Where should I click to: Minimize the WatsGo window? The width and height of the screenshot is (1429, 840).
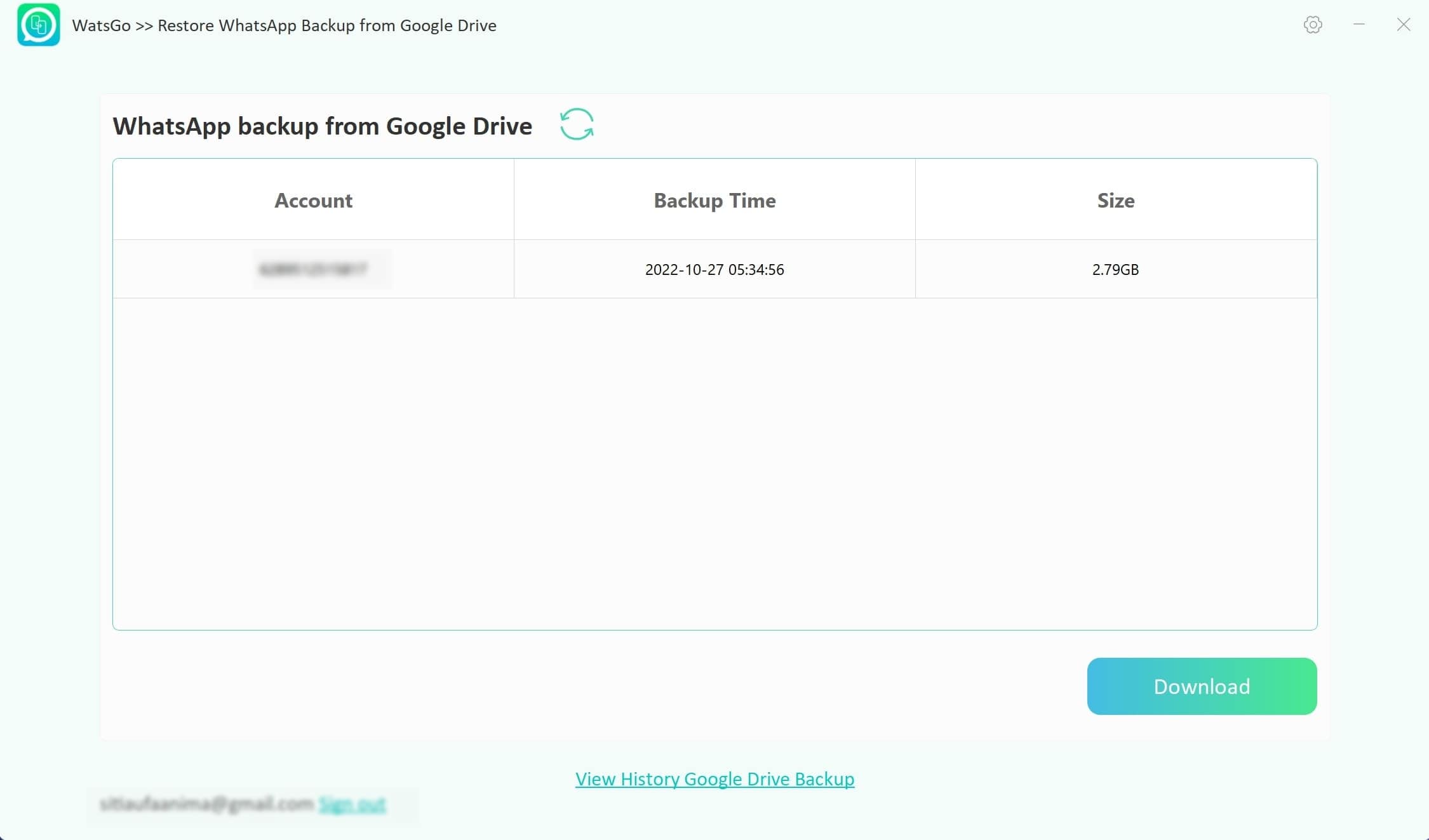pos(1359,25)
